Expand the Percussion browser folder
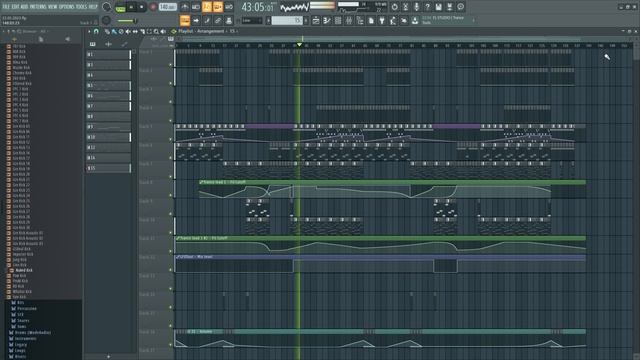Viewport: 640px width, 360px height. (27, 309)
